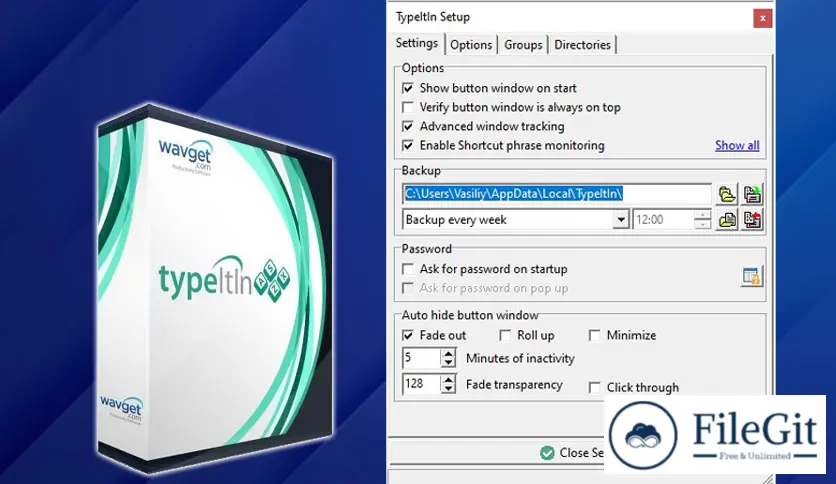Check the Click through option

coord(594,388)
